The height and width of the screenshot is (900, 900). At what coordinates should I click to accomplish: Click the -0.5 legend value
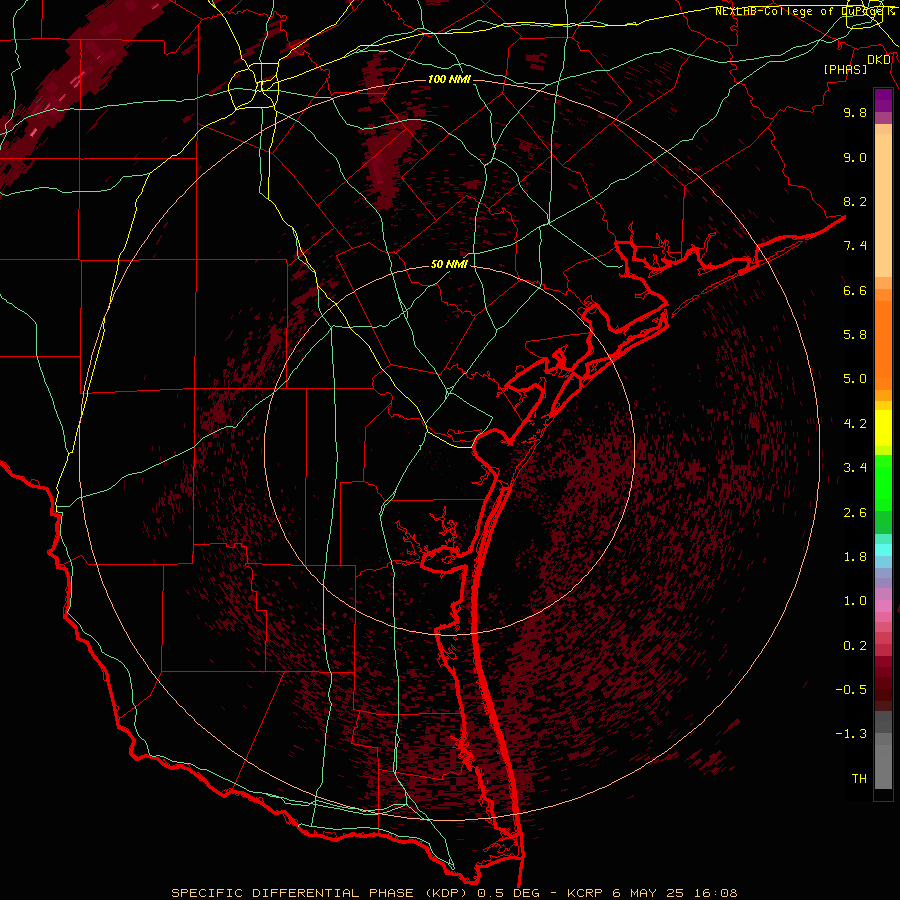click(851, 690)
